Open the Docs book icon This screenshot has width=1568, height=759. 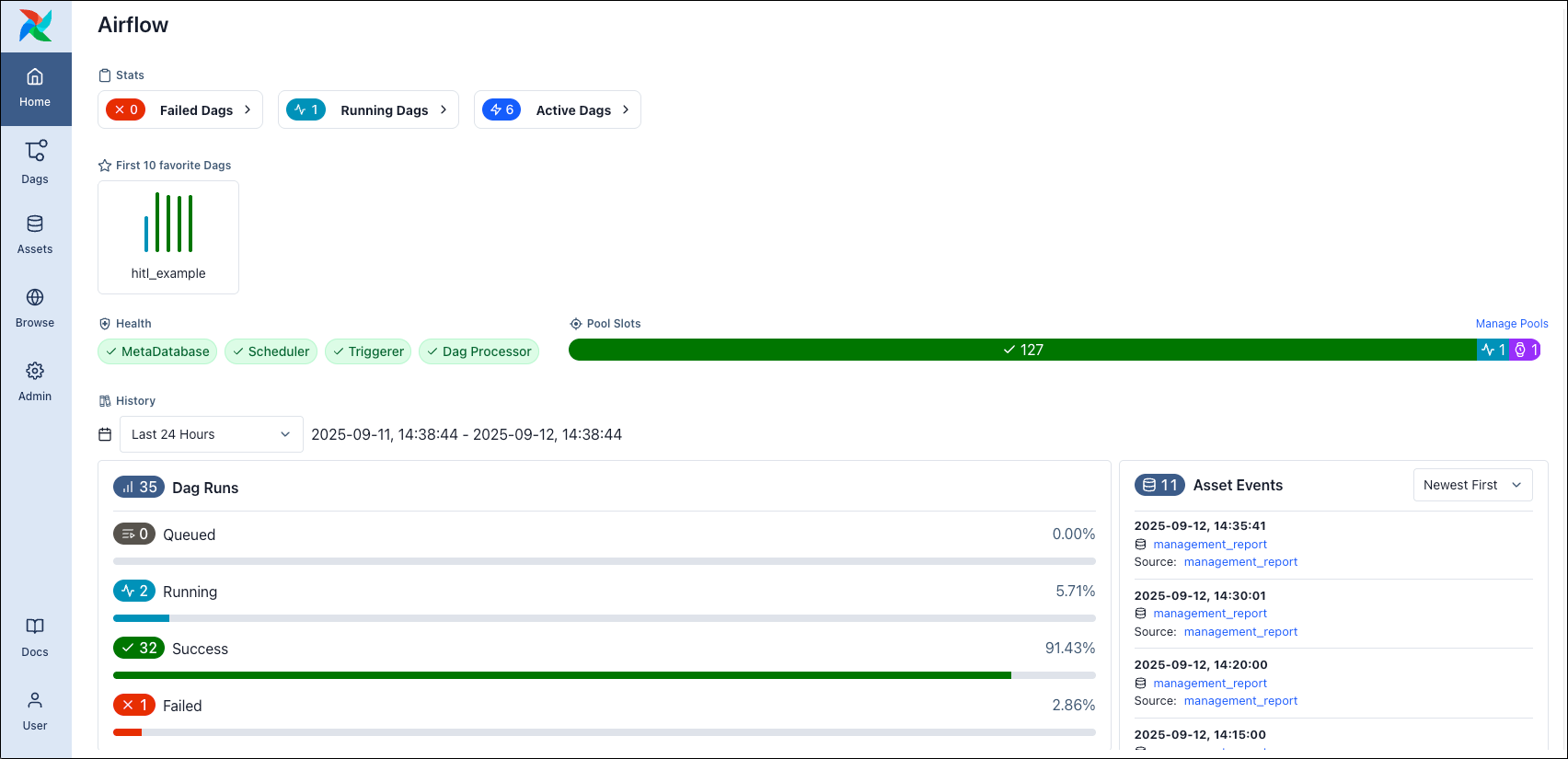coord(35,637)
